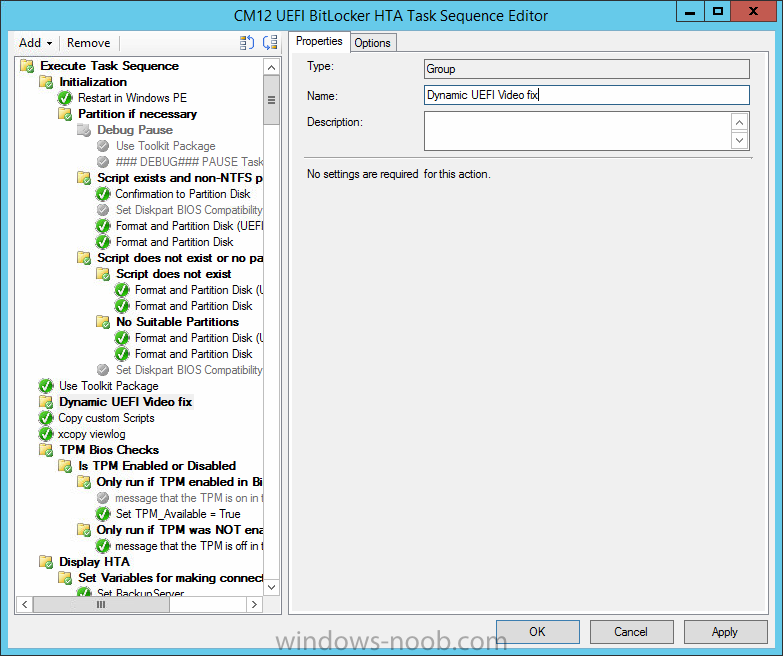The width and height of the screenshot is (783, 656).
Task: Select Only run if TPM was NOT ena group
Action: (x=180, y=530)
